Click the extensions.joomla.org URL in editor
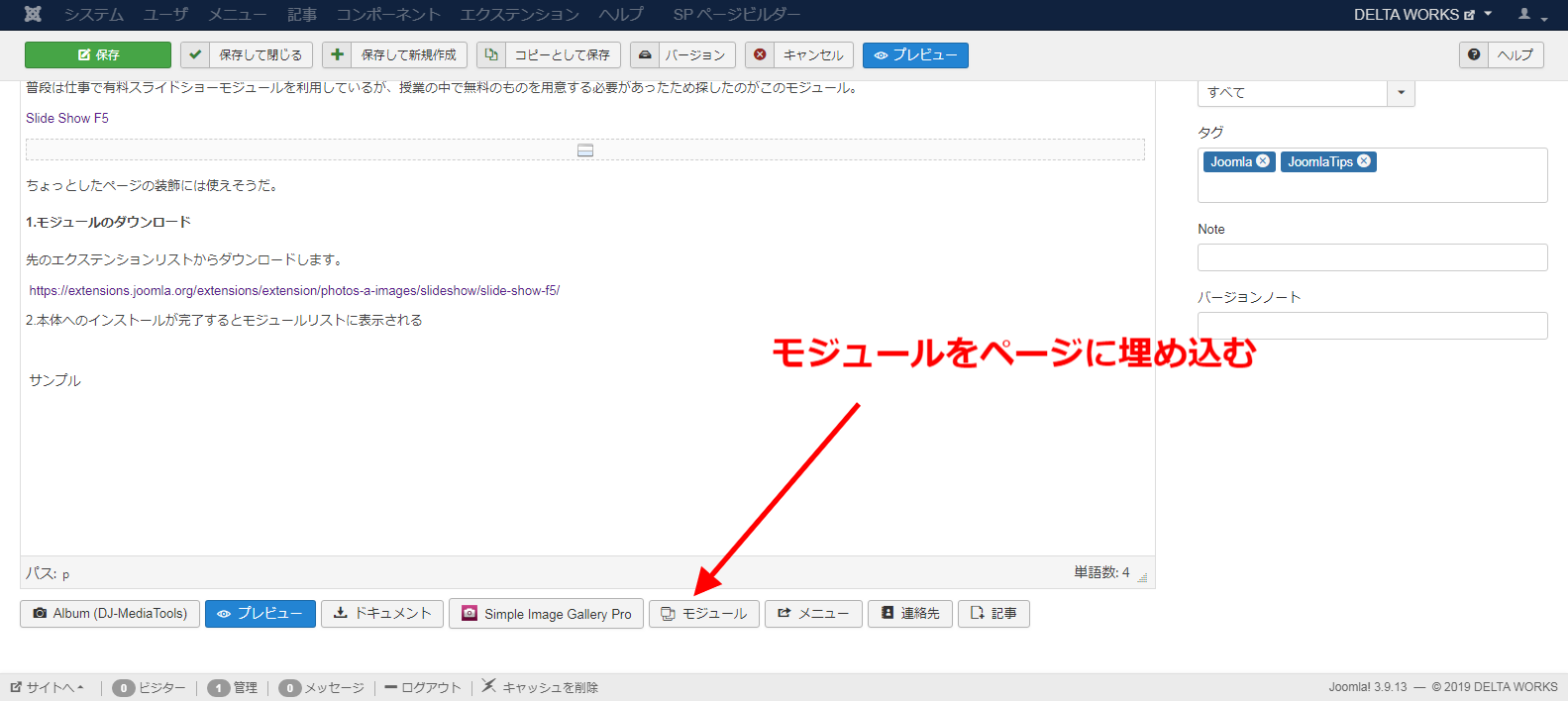This screenshot has width=1568, height=701. coord(294,290)
